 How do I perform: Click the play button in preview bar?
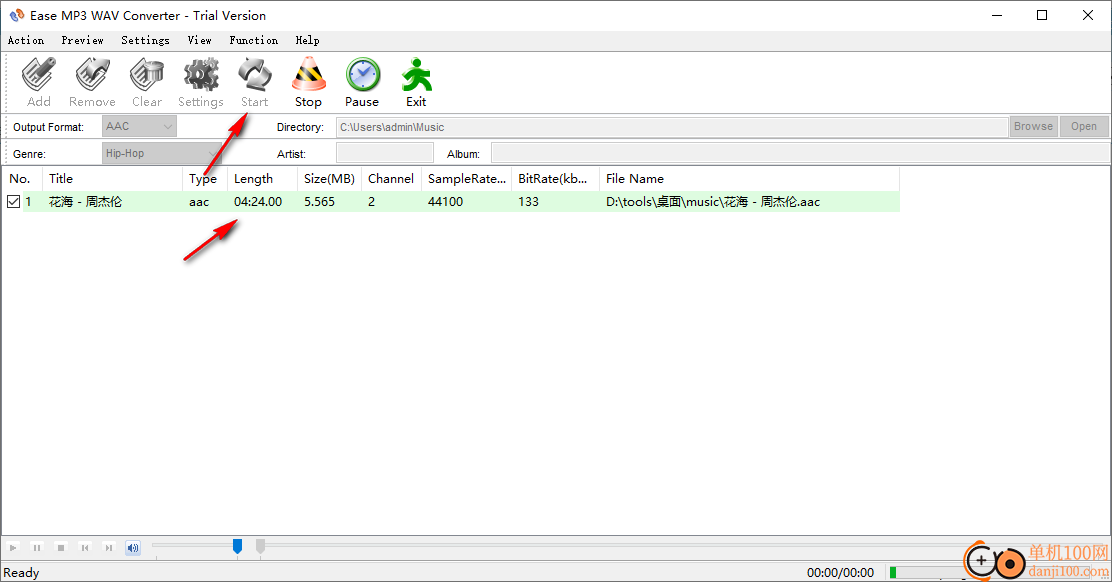pyautogui.click(x=13, y=547)
